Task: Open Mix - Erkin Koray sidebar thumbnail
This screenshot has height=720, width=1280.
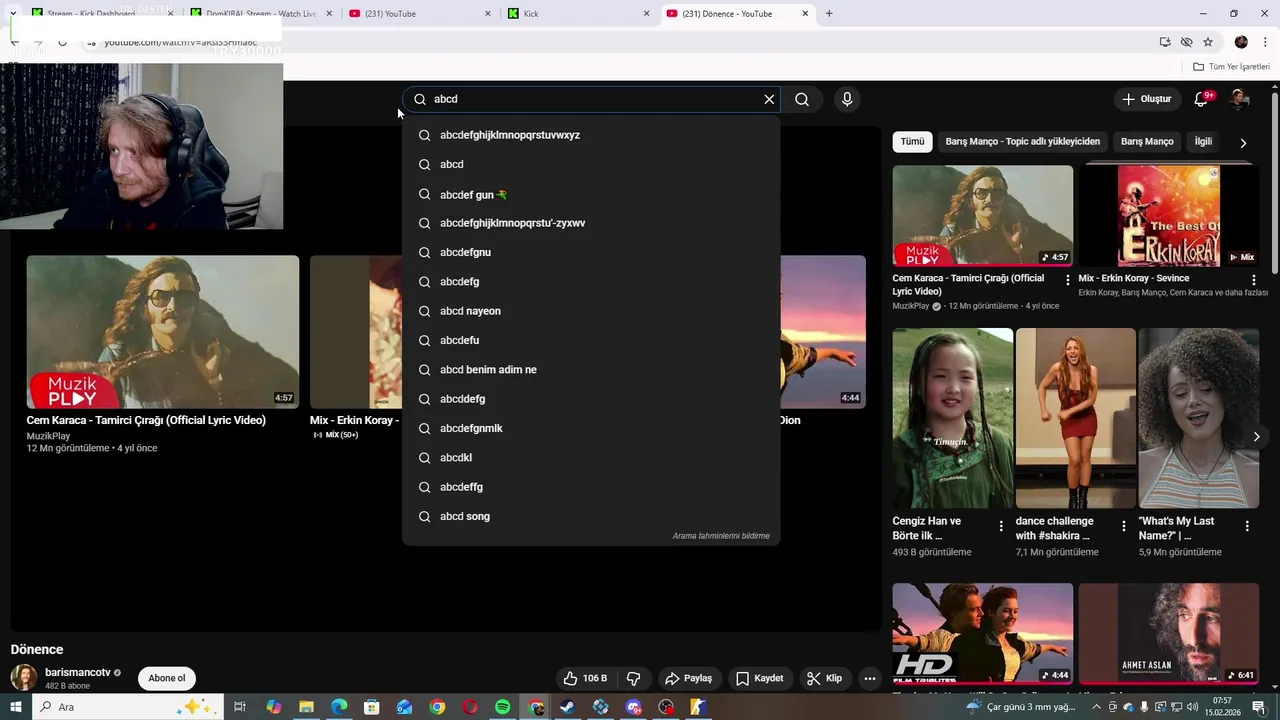Action: coord(1168,216)
